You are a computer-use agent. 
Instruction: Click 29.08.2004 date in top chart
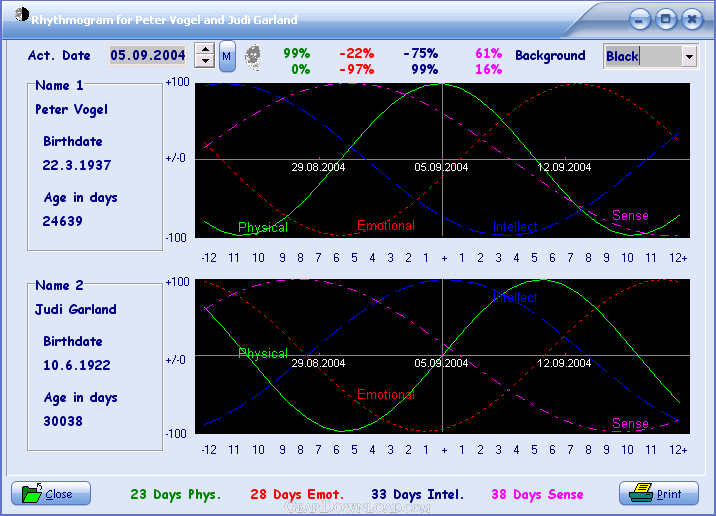[318, 168]
